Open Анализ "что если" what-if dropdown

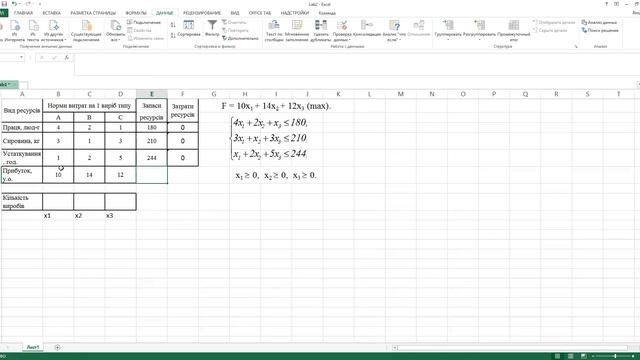coord(394,31)
